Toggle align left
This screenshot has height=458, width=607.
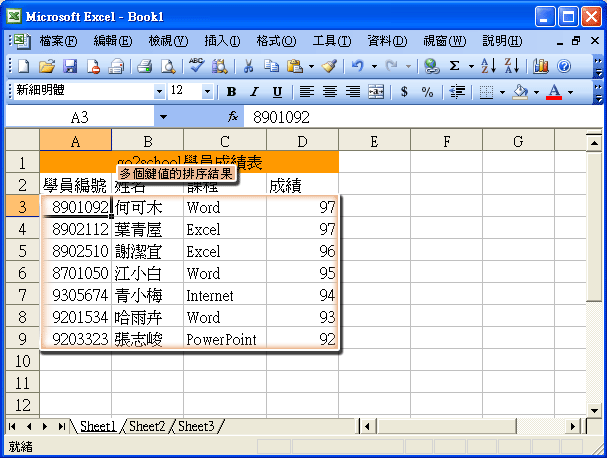[307, 92]
